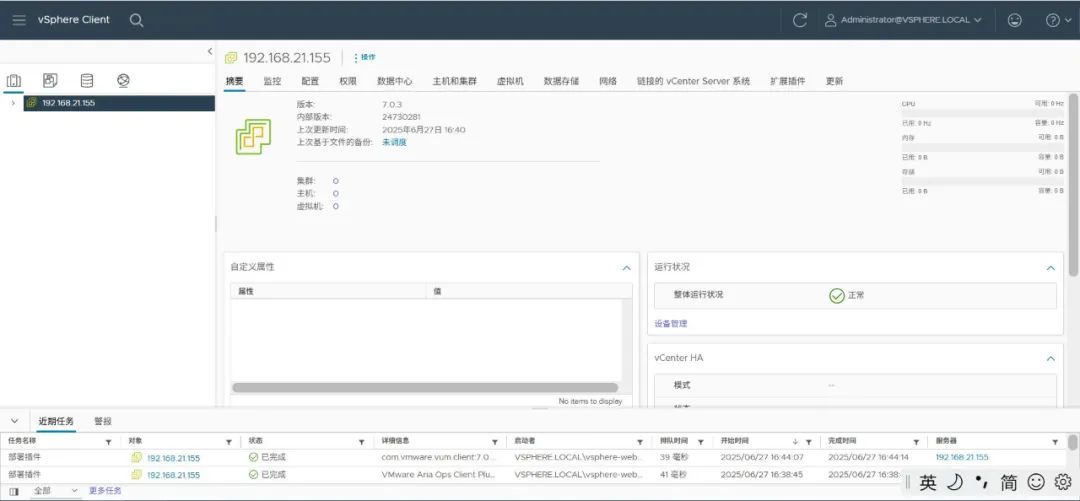
Task: Open 链接的 vCenter Server 系统 tab
Action: [x=694, y=81]
